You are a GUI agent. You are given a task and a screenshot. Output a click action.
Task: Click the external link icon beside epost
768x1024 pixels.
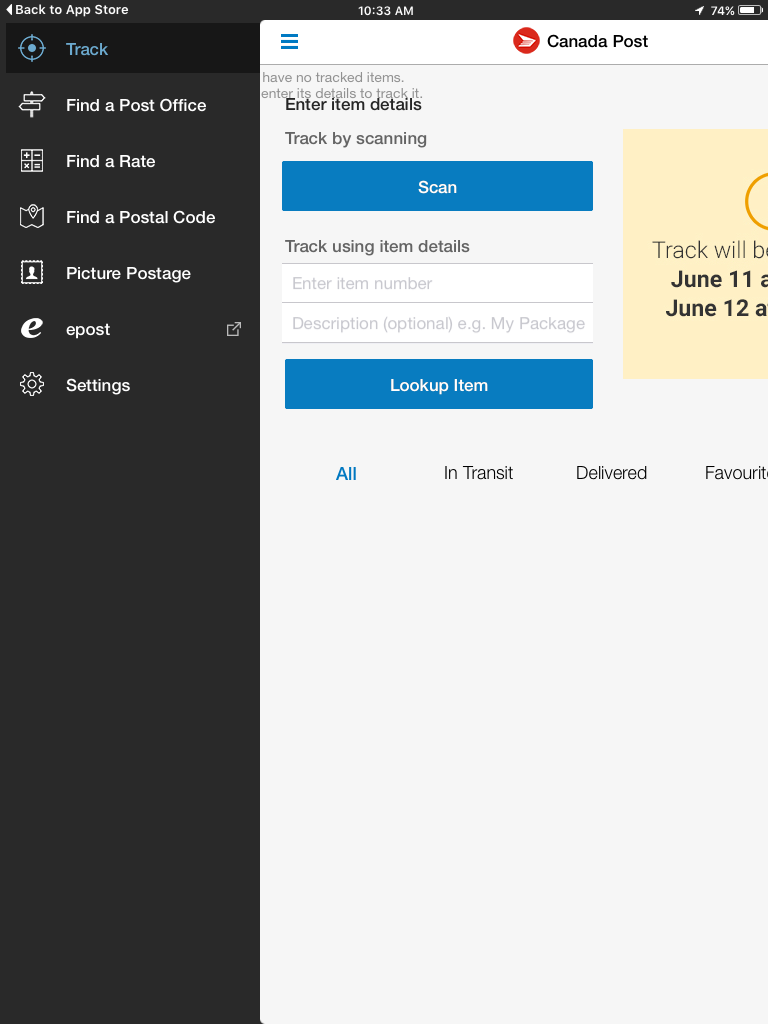pos(234,329)
